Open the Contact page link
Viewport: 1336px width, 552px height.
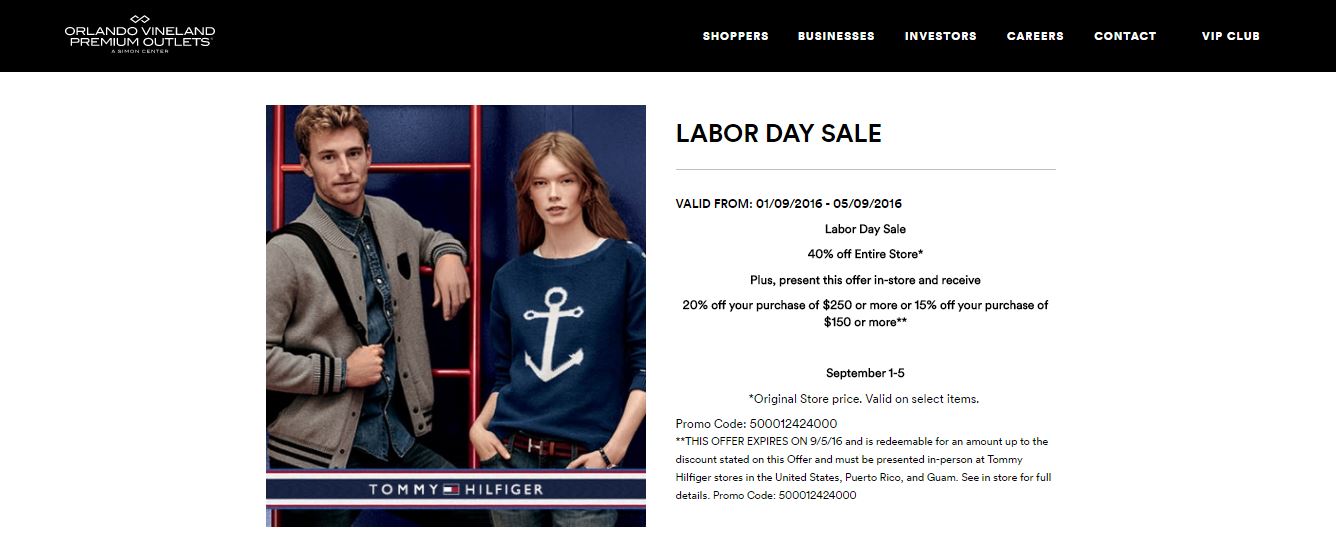[1125, 36]
